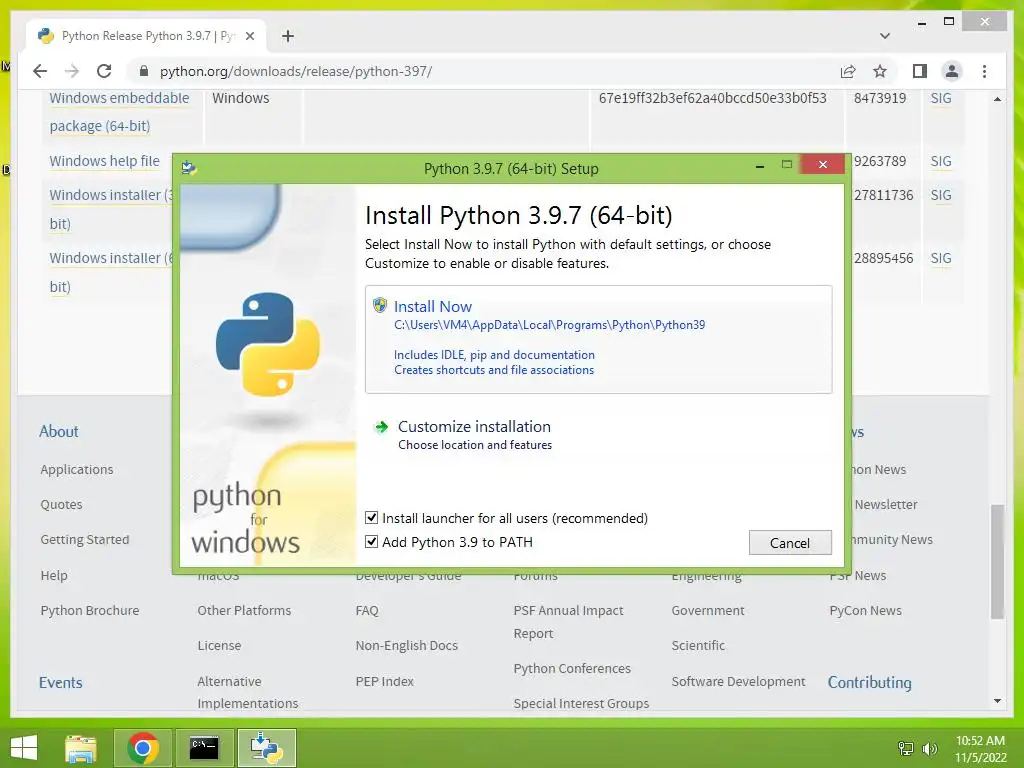Viewport: 1024px width, 768px height.
Task: Click page scrollbar up arrow
Action: click(x=997, y=99)
